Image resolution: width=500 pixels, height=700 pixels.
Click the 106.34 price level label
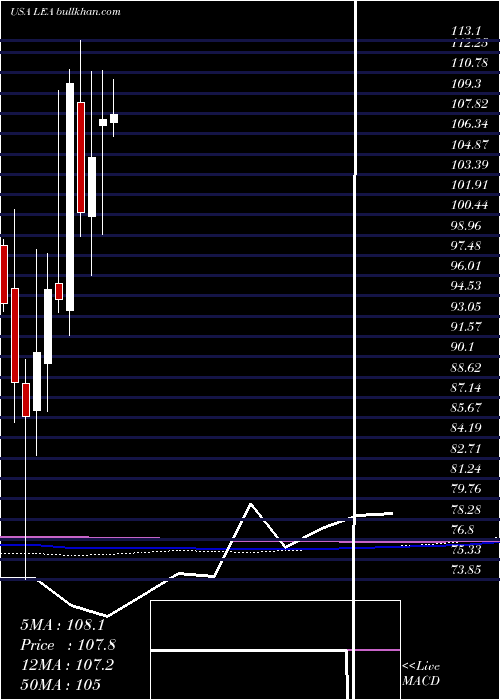pyautogui.click(x=470, y=124)
